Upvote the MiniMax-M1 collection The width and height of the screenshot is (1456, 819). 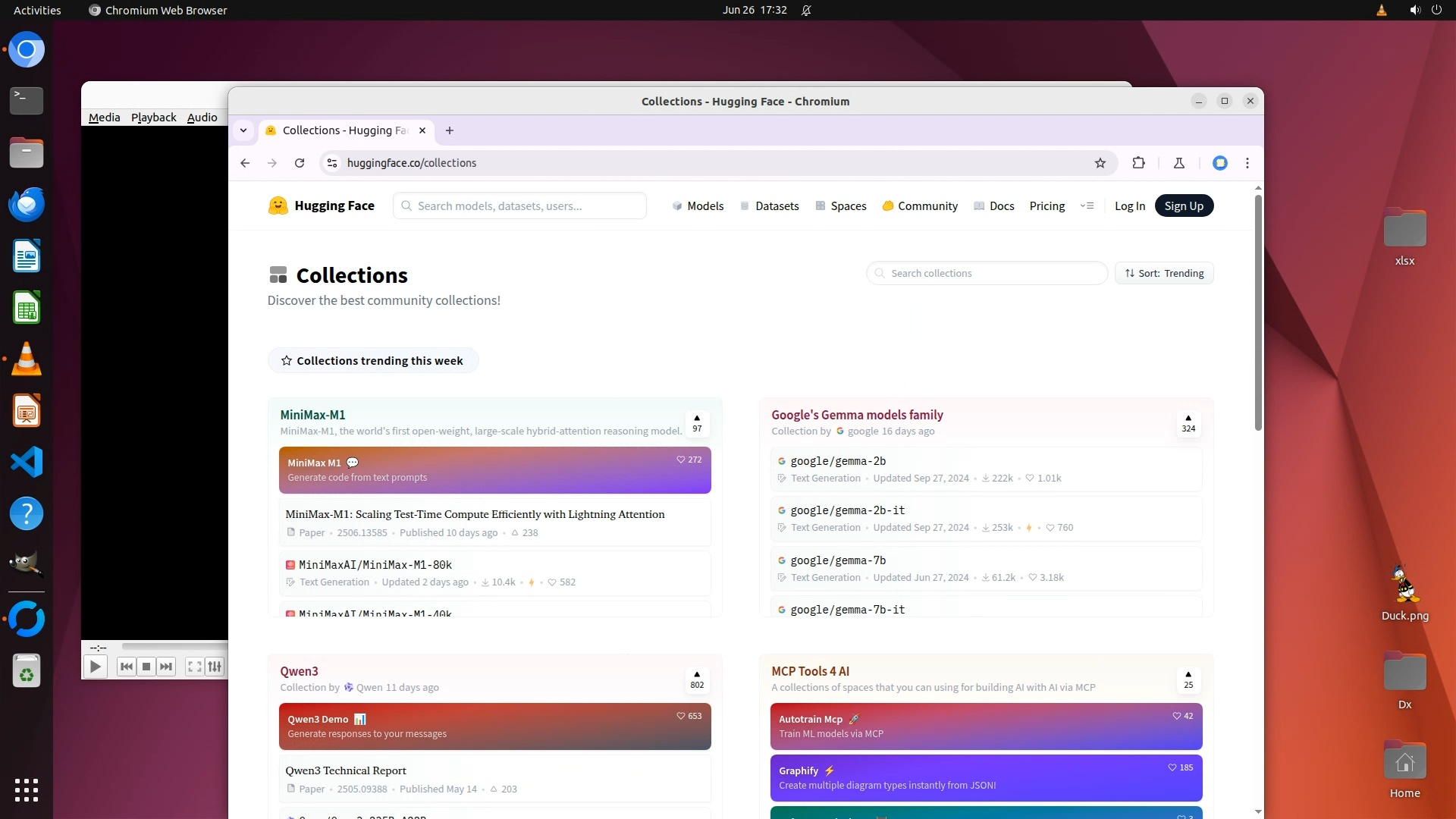(697, 423)
